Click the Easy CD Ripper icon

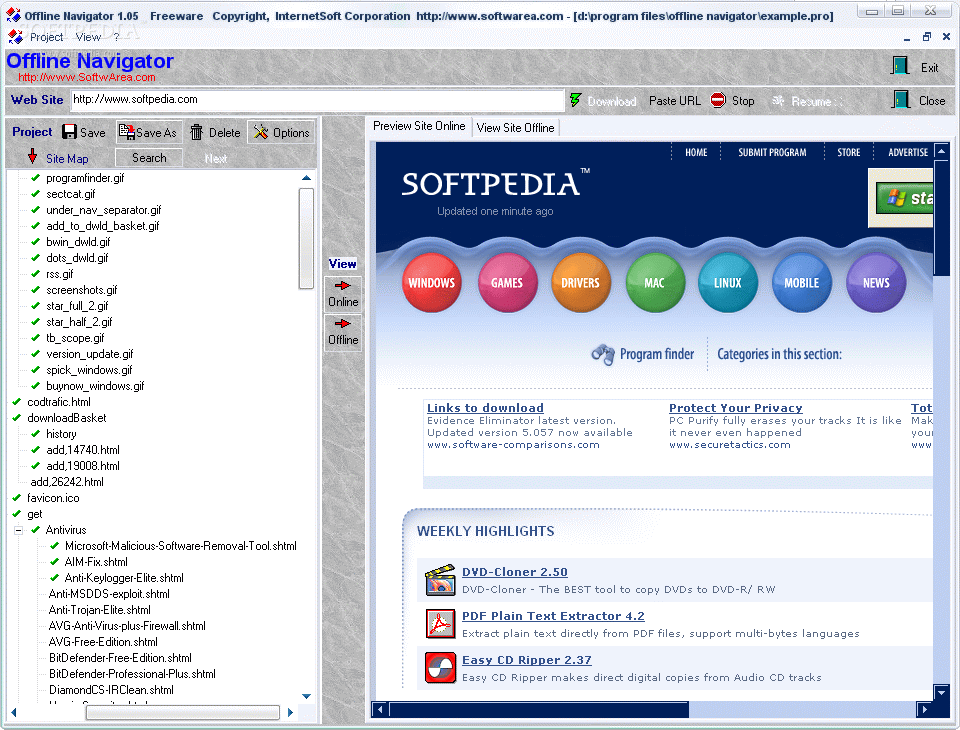[x=440, y=668]
